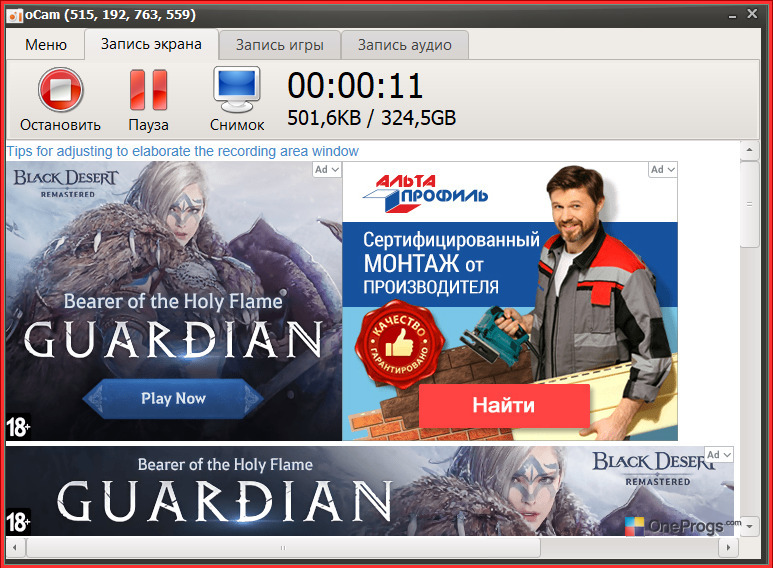This screenshot has width=773, height=568.
Task: Click the red Найти button in the Альта Профиль ad
Action: coord(504,405)
